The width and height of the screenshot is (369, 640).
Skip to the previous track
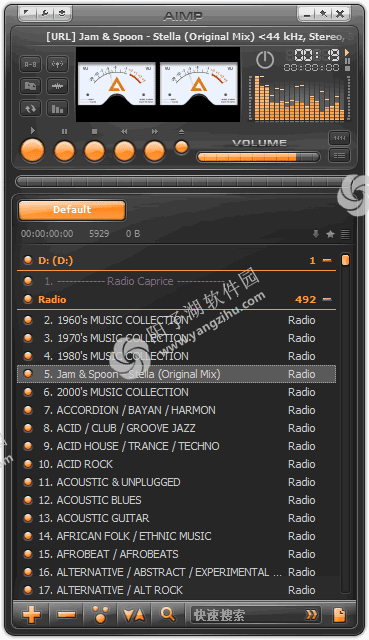(124, 151)
